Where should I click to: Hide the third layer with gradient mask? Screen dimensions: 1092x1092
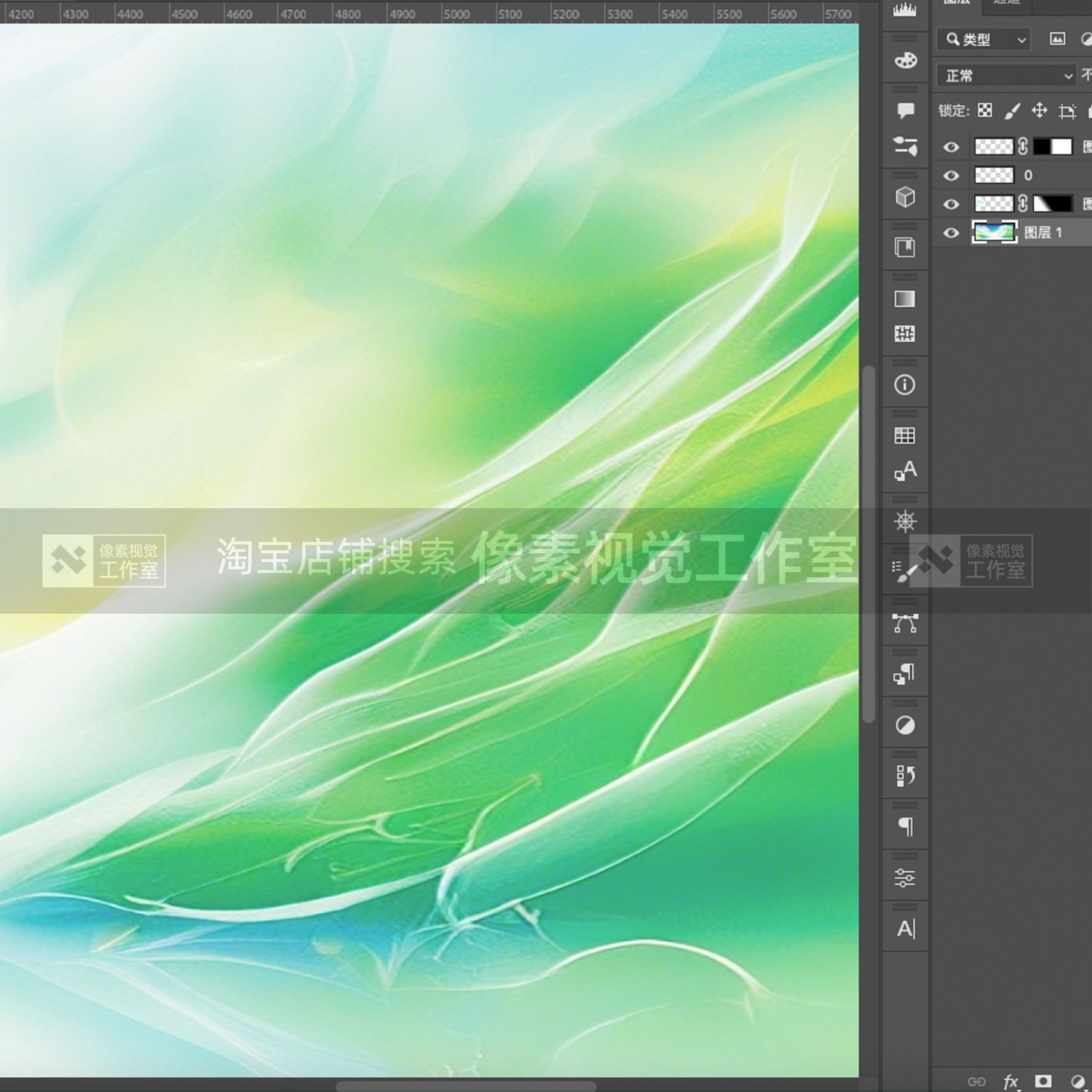[x=951, y=205]
